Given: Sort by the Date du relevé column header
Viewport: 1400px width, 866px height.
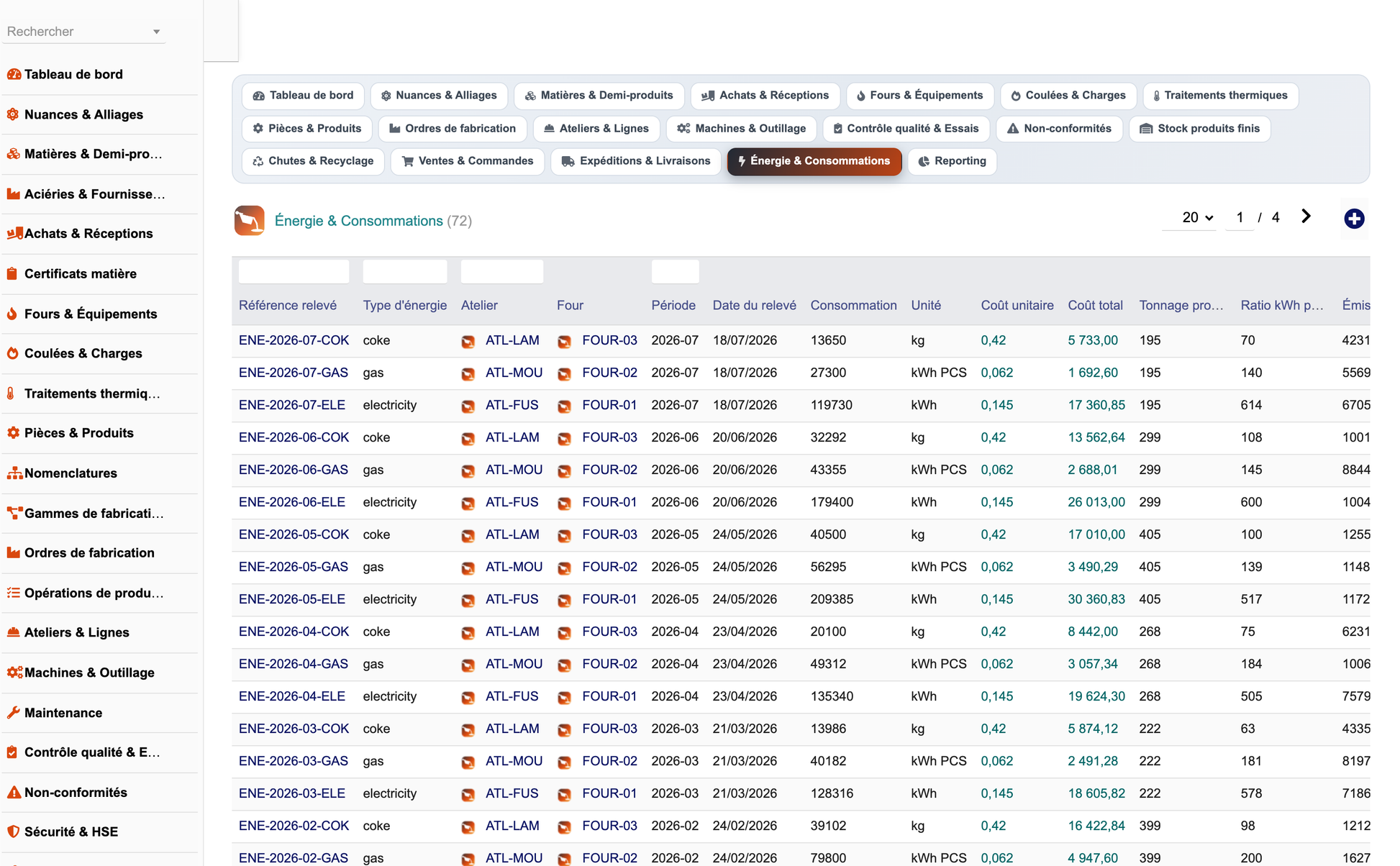Looking at the screenshot, I should pyautogui.click(x=754, y=305).
